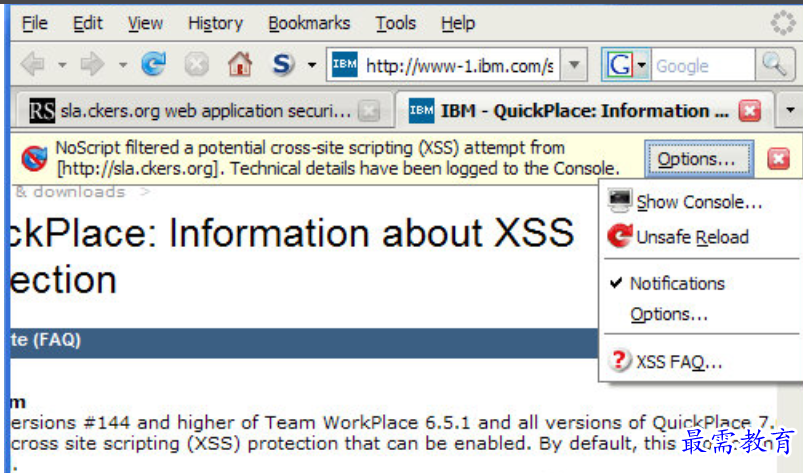Open the View menu
This screenshot has width=803, height=473.
145,23
